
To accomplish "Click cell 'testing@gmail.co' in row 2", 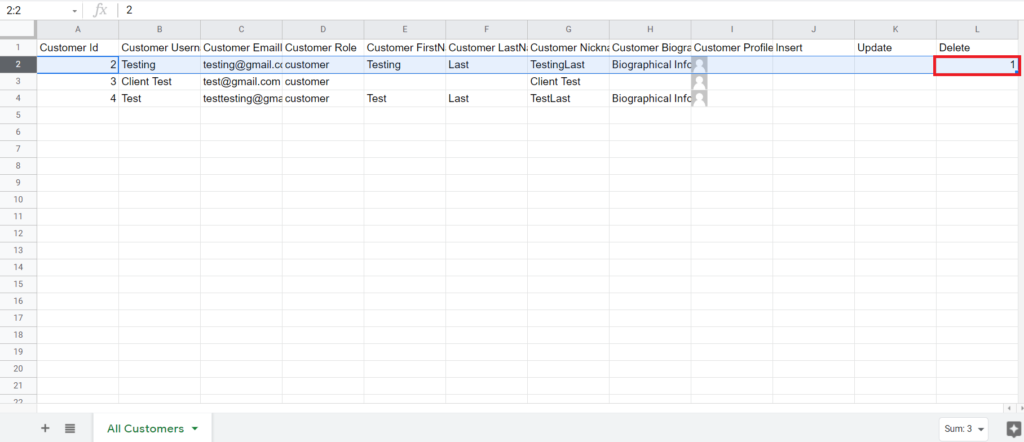I will coord(241,65).
